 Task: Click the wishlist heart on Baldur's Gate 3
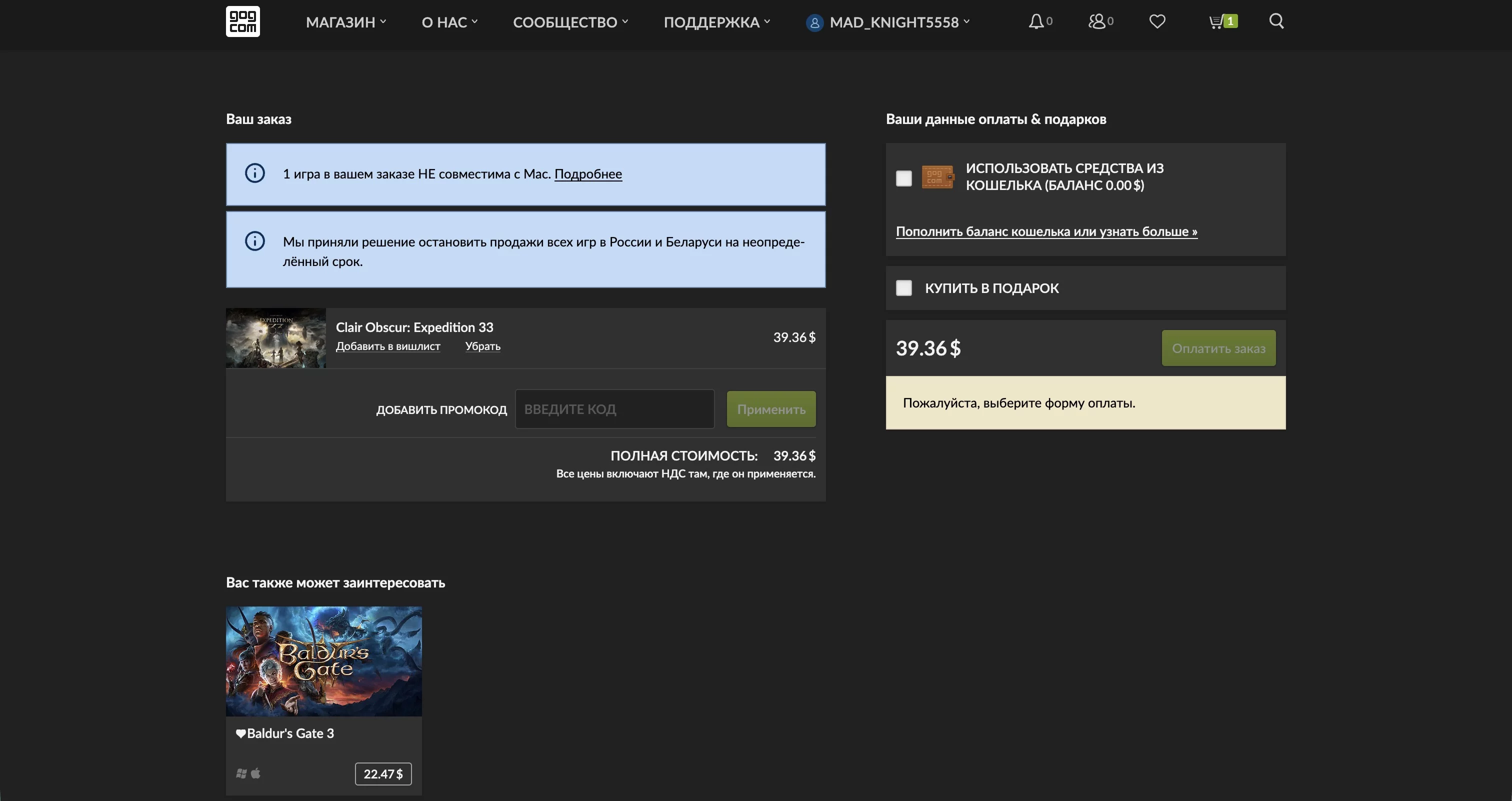(240, 733)
